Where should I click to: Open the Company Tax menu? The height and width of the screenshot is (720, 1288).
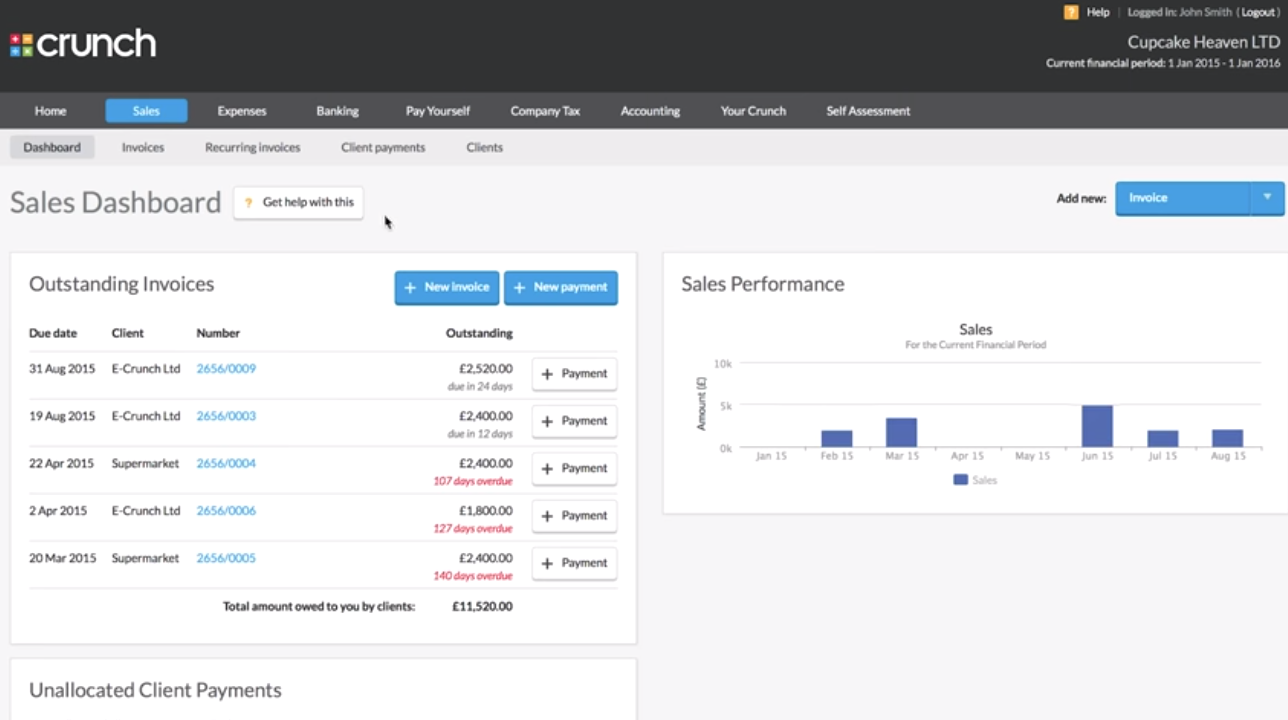[x=545, y=111]
